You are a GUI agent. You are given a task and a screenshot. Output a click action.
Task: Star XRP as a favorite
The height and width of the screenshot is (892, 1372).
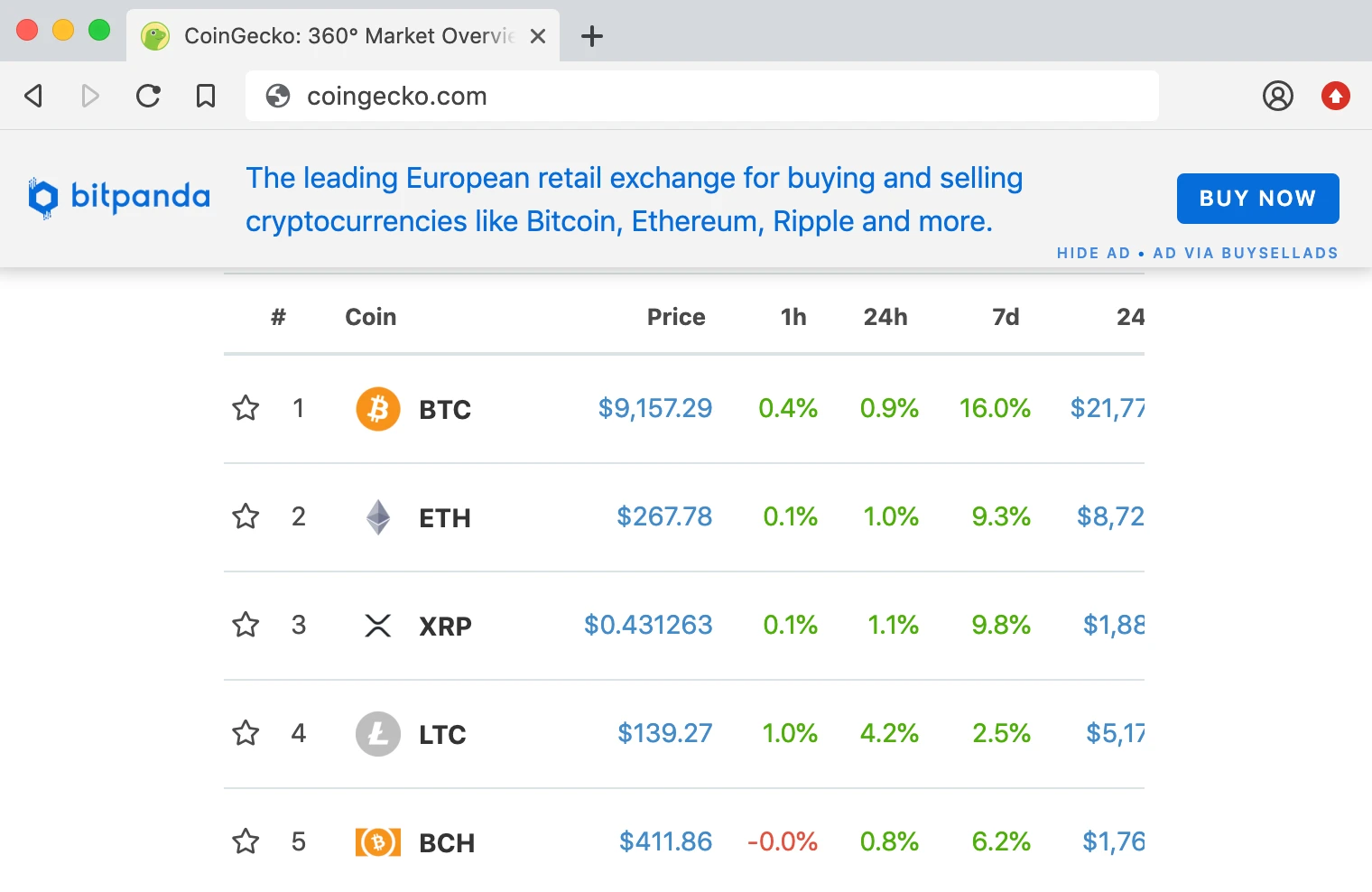pyautogui.click(x=246, y=625)
